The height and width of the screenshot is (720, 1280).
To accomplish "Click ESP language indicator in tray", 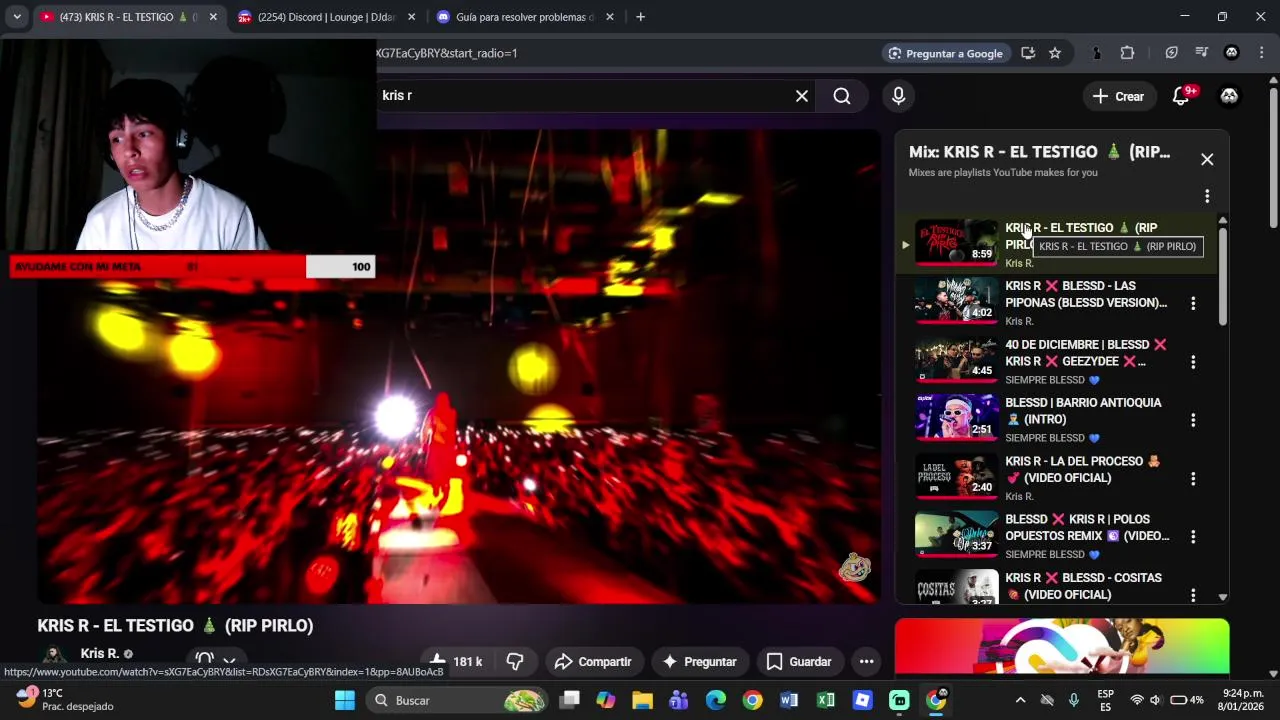I will 1106,700.
